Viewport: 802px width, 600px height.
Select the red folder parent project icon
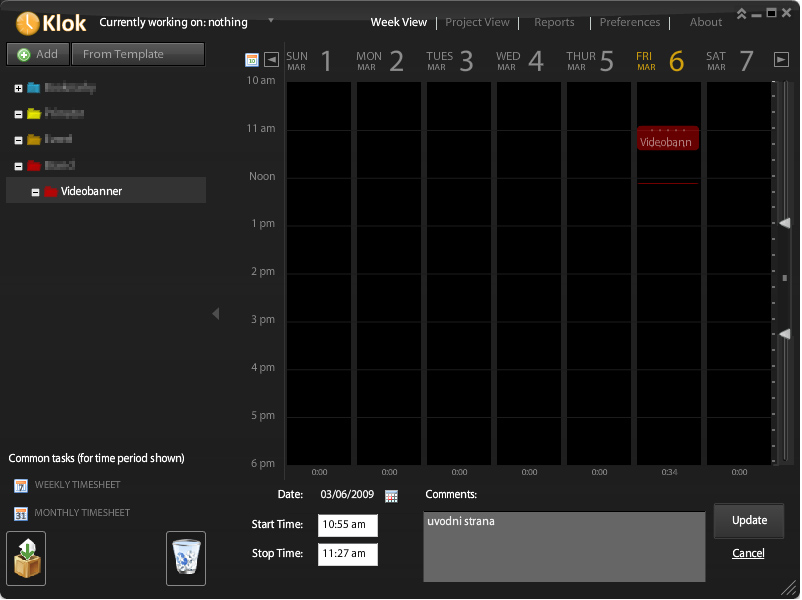click(34, 165)
